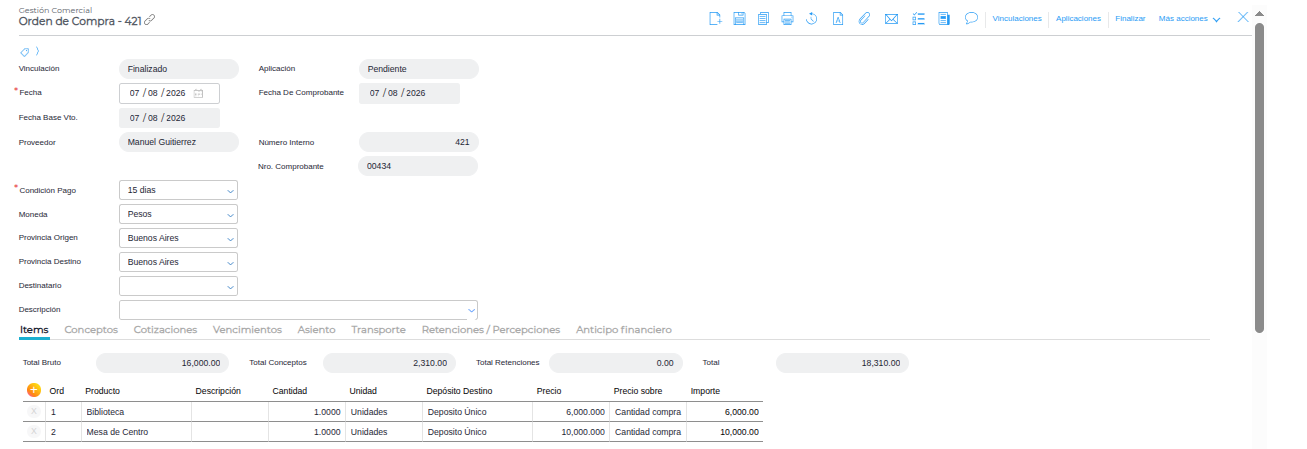The image size is (1307, 449).
Task: Delete the Mesa de Centro row
Action: 33,432
